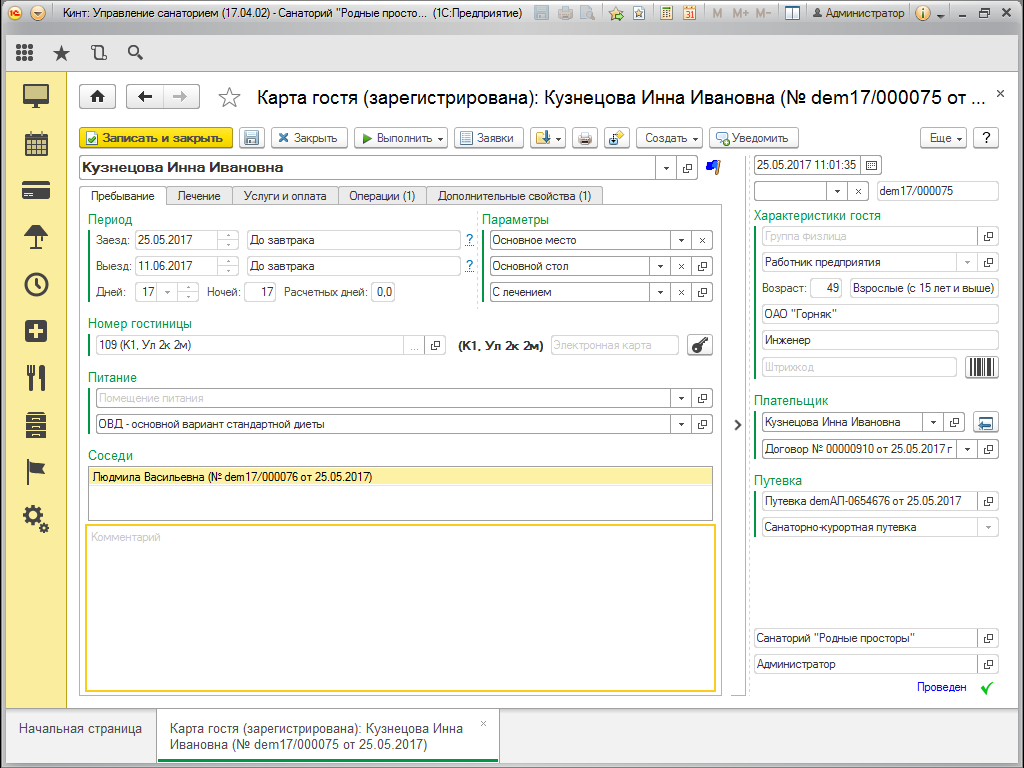Screen dimensions: 1024x768
Task: Click the home page icon button
Action: pos(97,96)
